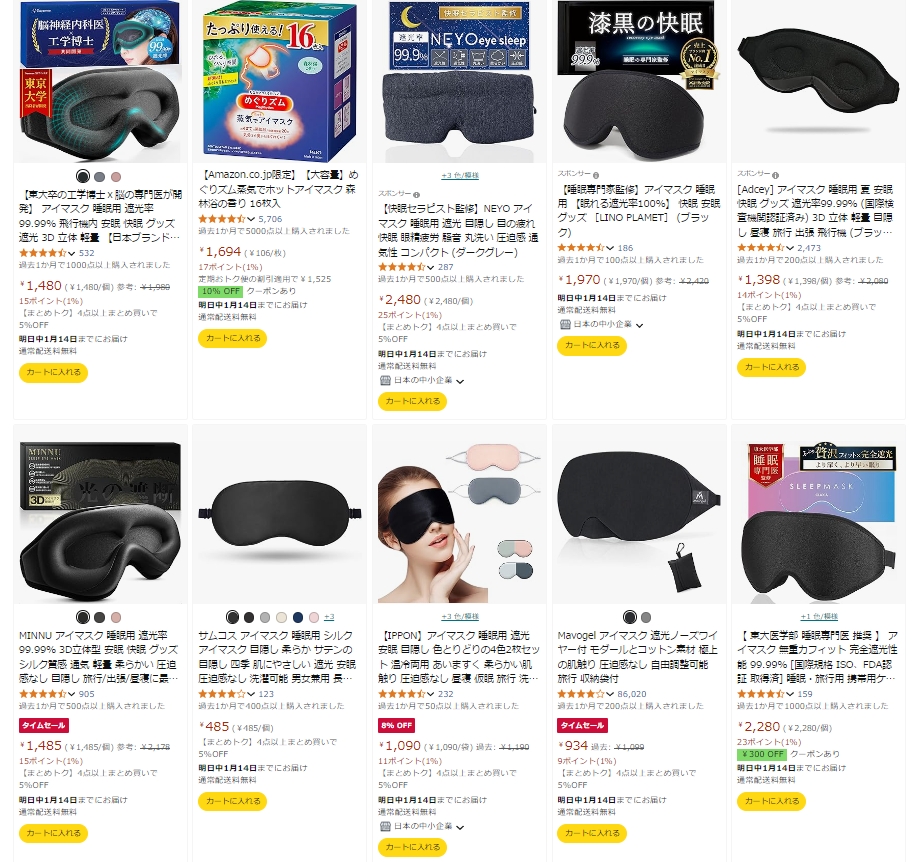
Task: Click small business badge icon under NEYO listing
Action: 385,380
